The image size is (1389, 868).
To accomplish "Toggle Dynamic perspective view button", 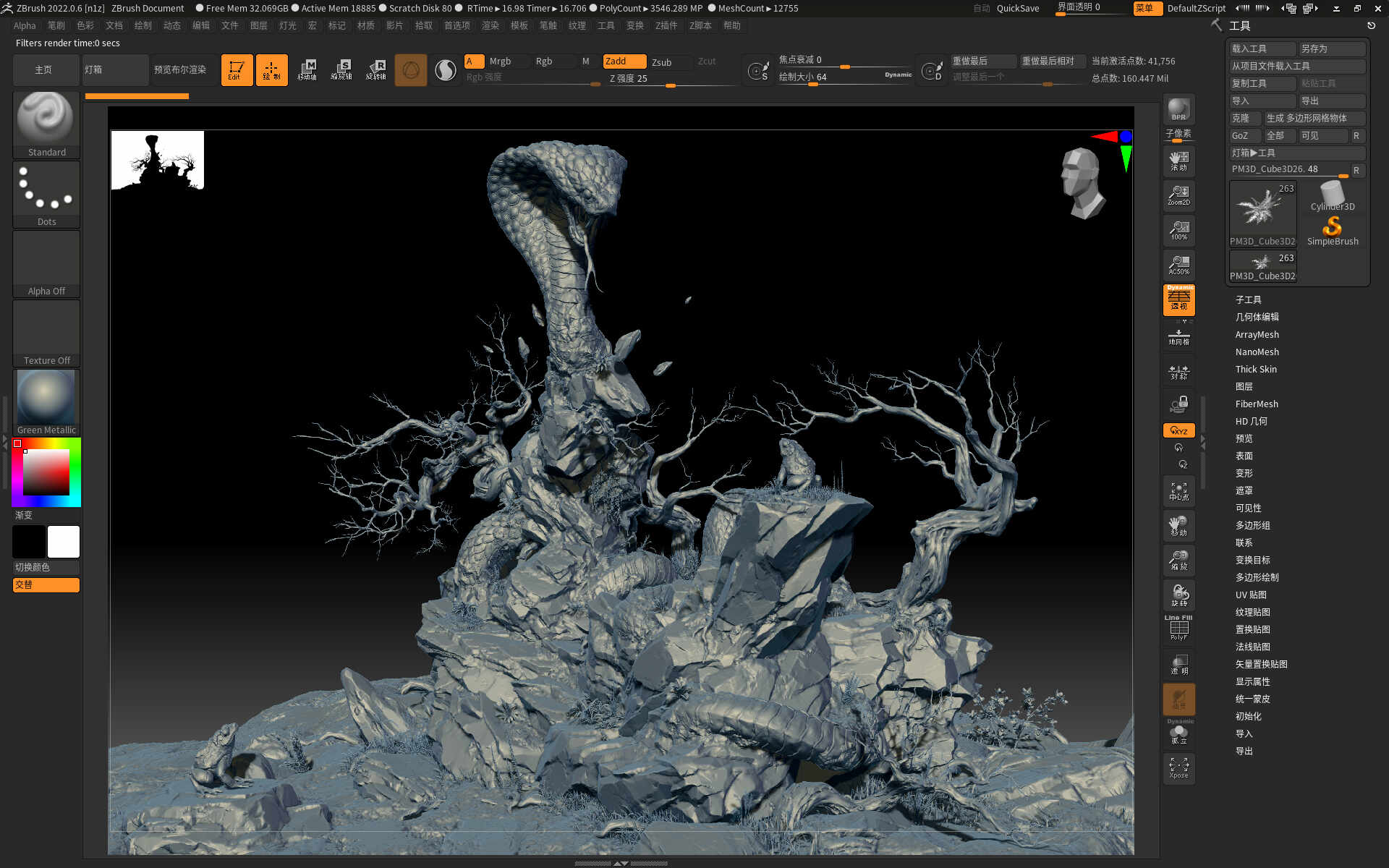I will tap(1178, 300).
